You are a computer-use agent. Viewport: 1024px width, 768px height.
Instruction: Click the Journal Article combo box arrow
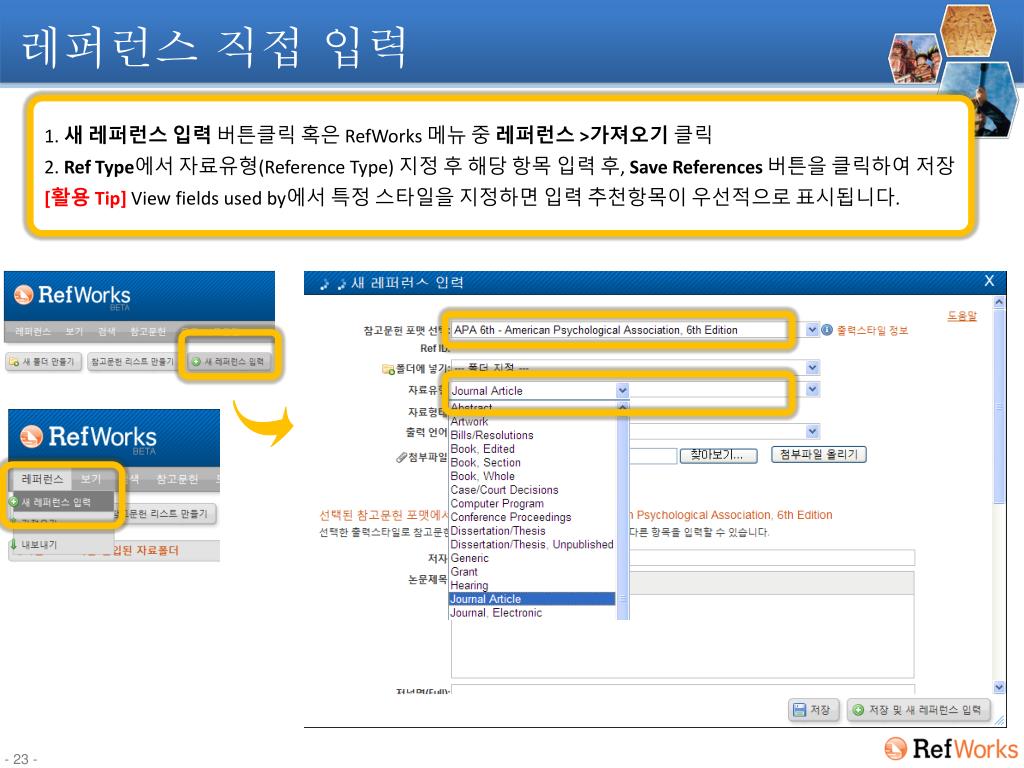click(x=622, y=391)
